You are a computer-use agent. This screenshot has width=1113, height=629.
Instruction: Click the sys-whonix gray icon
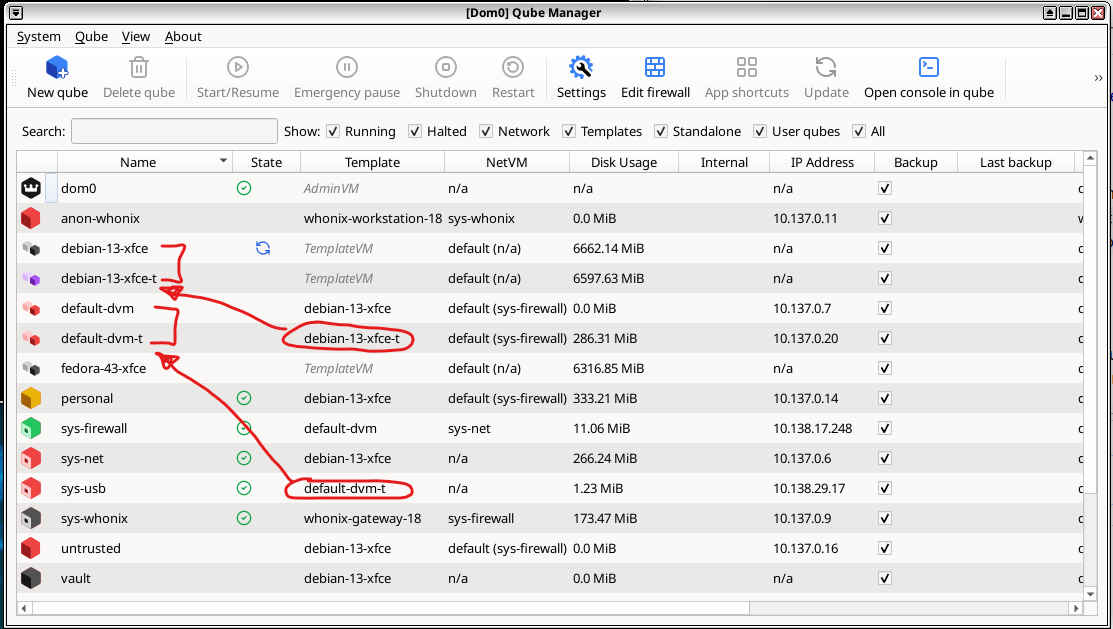coord(31,518)
